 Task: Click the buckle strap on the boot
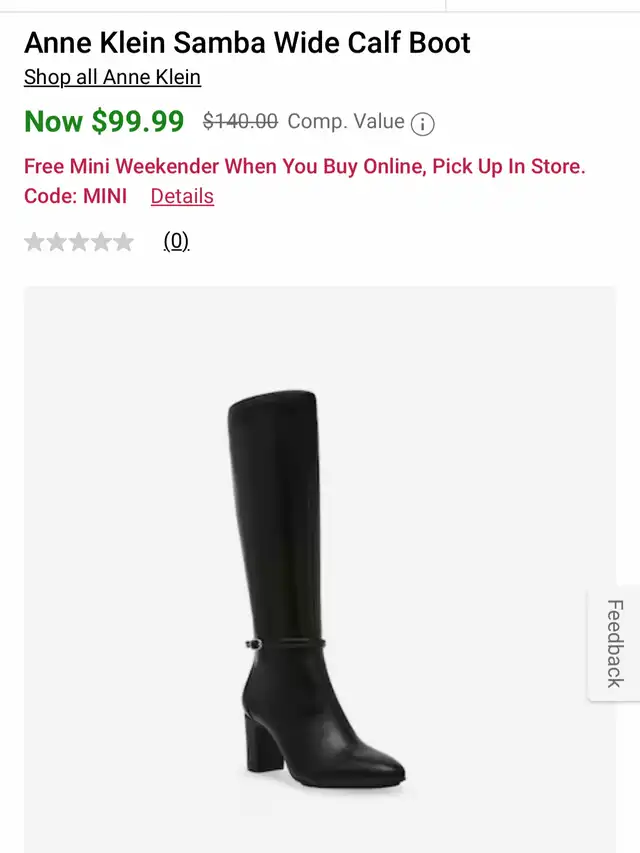click(x=285, y=644)
